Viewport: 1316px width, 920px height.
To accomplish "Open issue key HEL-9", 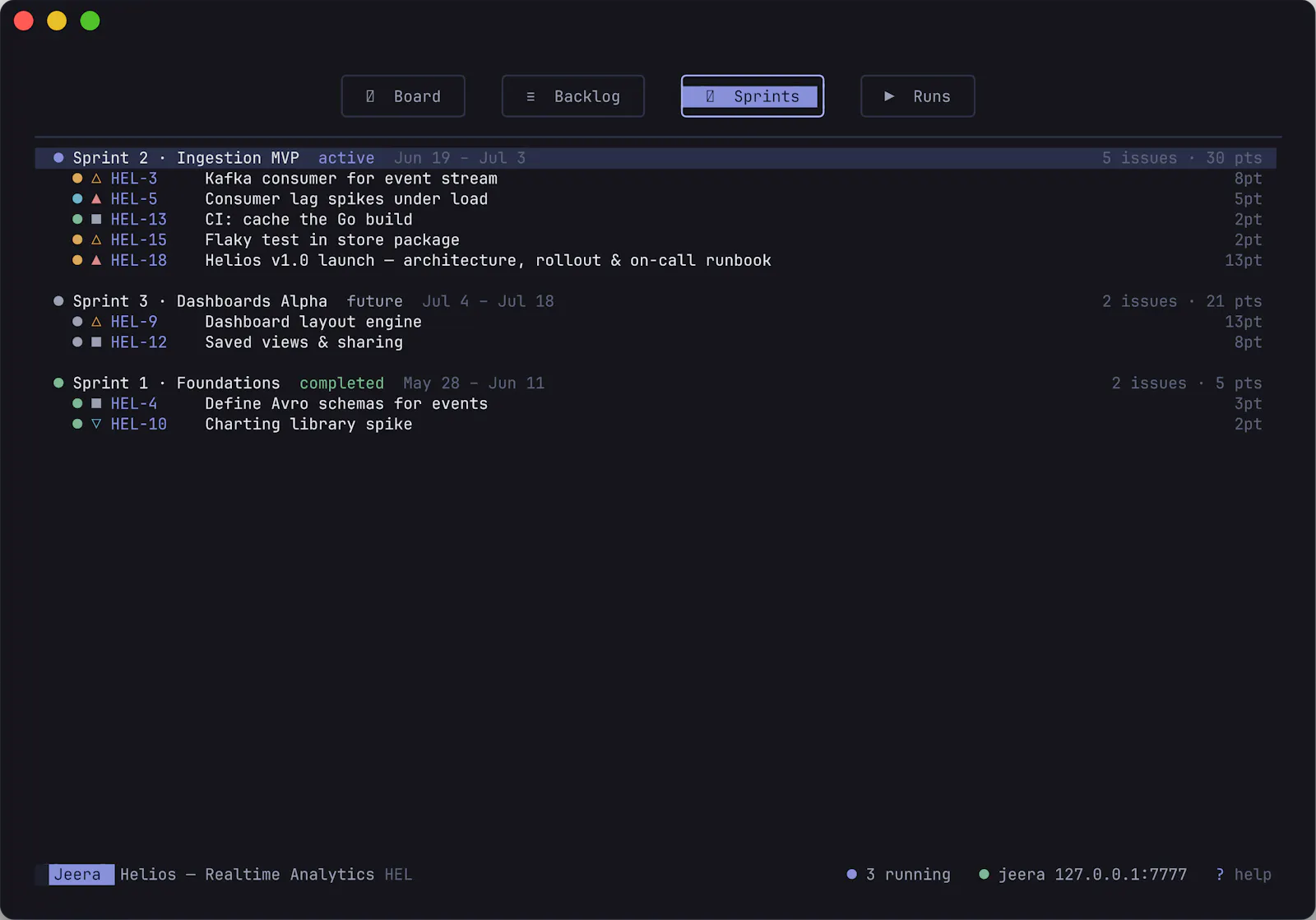I will coord(134,322).
